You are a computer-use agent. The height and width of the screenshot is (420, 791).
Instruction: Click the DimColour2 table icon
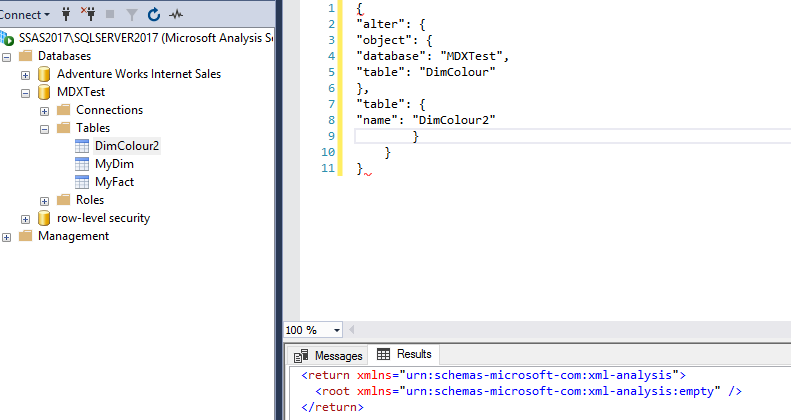coord(82,146)
